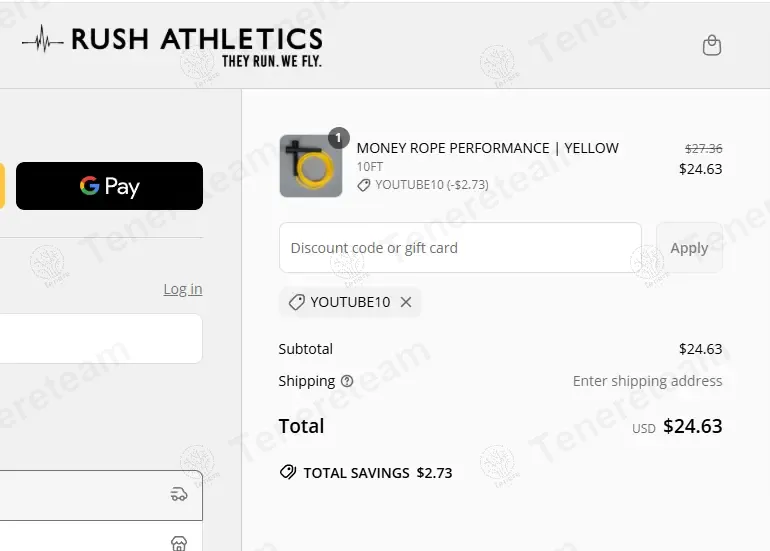Click the shipping help question mark icon
The height and width of the screenshot is (551, 770).
[x=347, y=381]
